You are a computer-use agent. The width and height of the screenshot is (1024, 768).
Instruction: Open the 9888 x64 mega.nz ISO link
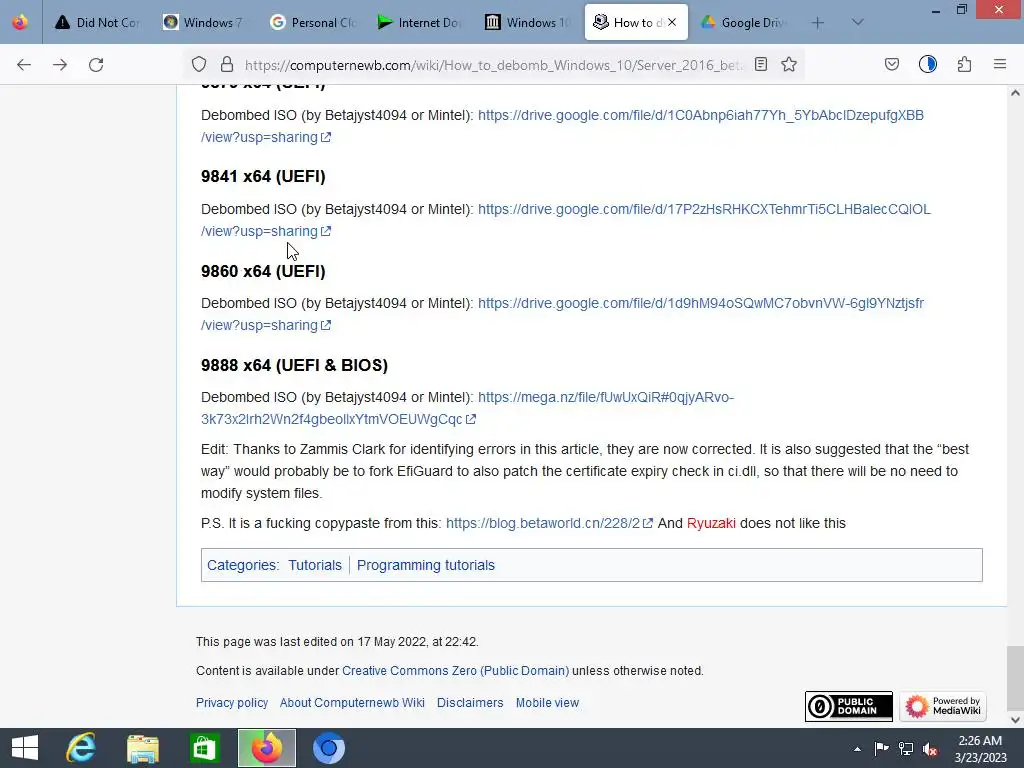(605, 398)
